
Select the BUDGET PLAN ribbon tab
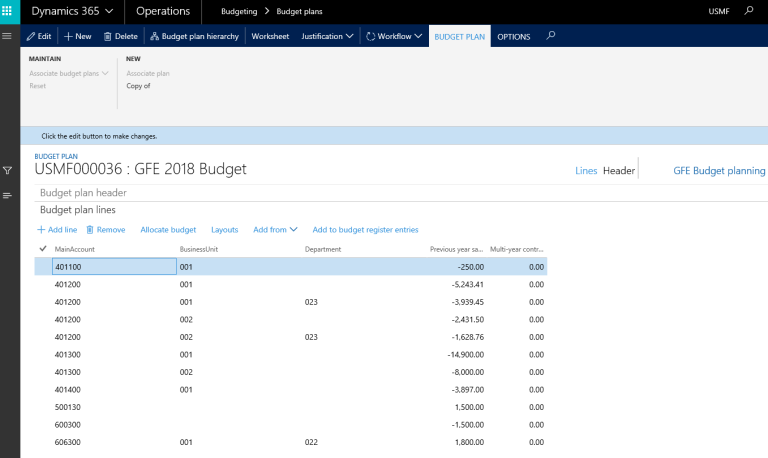point(459,36)
